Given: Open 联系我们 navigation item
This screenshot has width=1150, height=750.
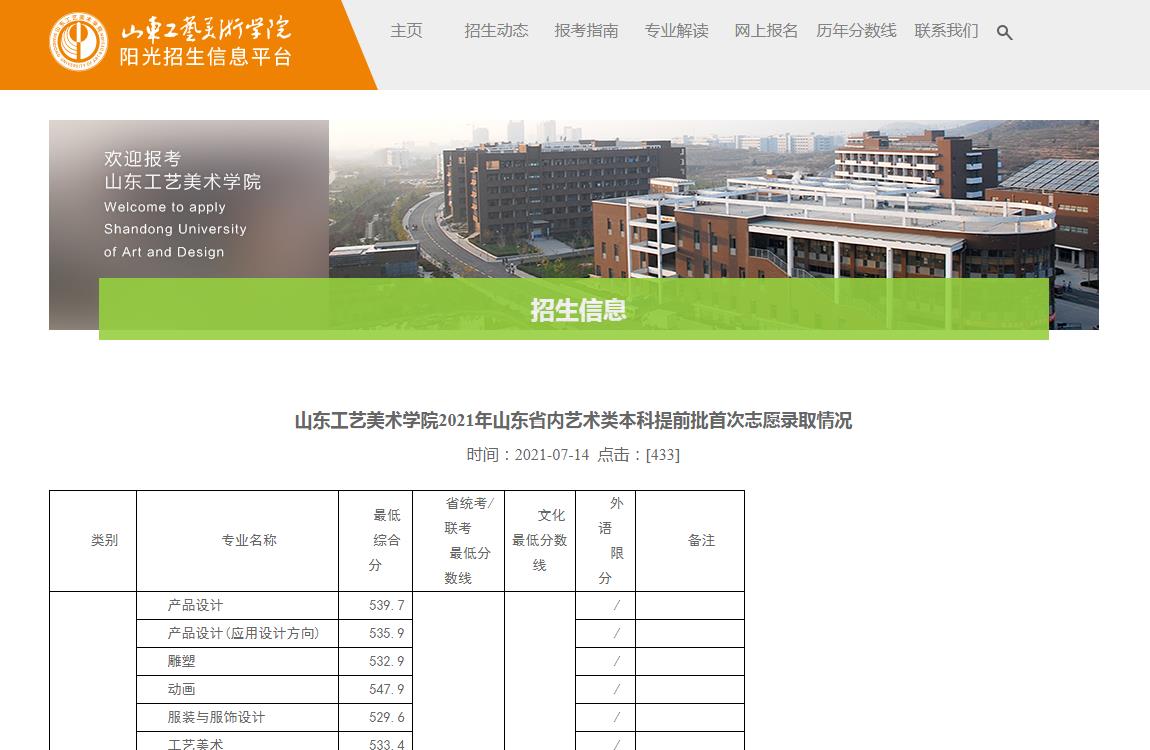Looking at the screenshot, I should tap(946, 31).
